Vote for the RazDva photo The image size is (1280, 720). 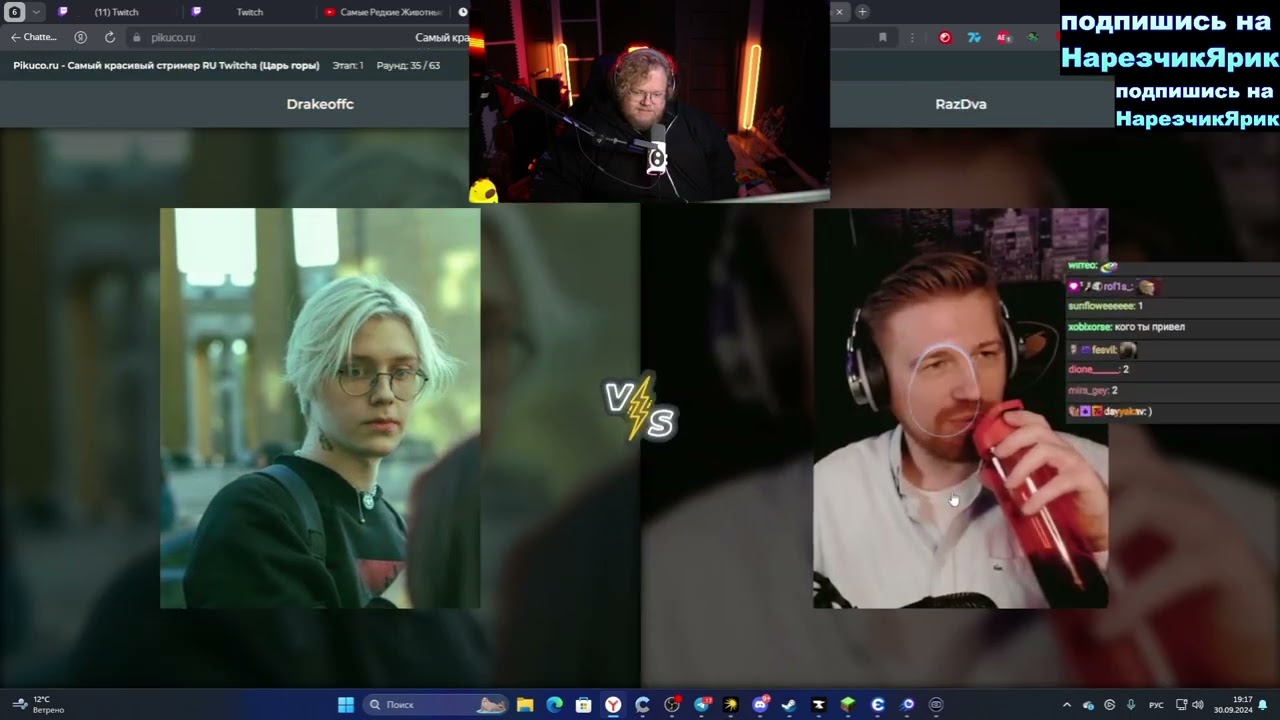960,408
